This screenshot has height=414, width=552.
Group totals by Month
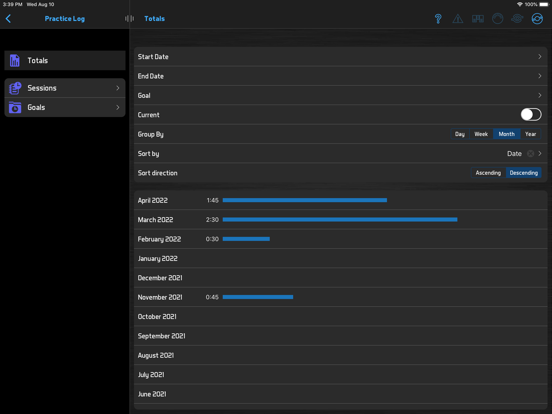(x=507, y=134)
